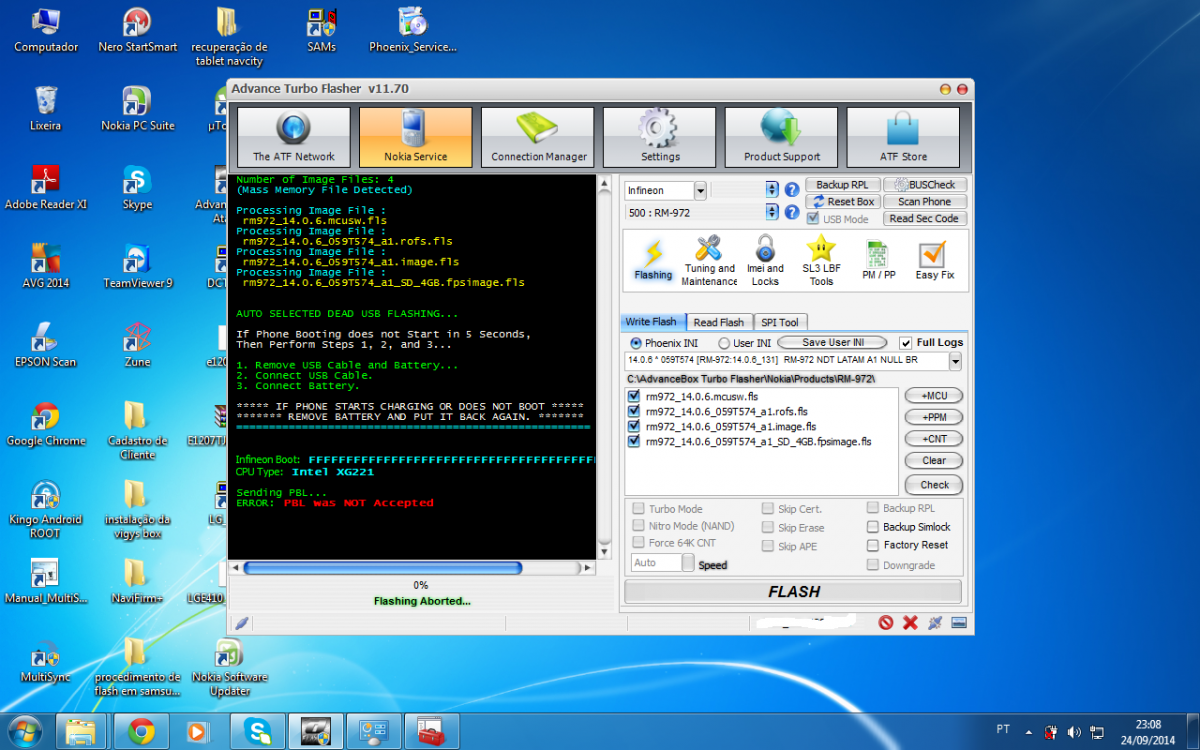Select Phoenix INI radio button
This screenshot has width=1200, height=750.
click(x=635, y=343)
